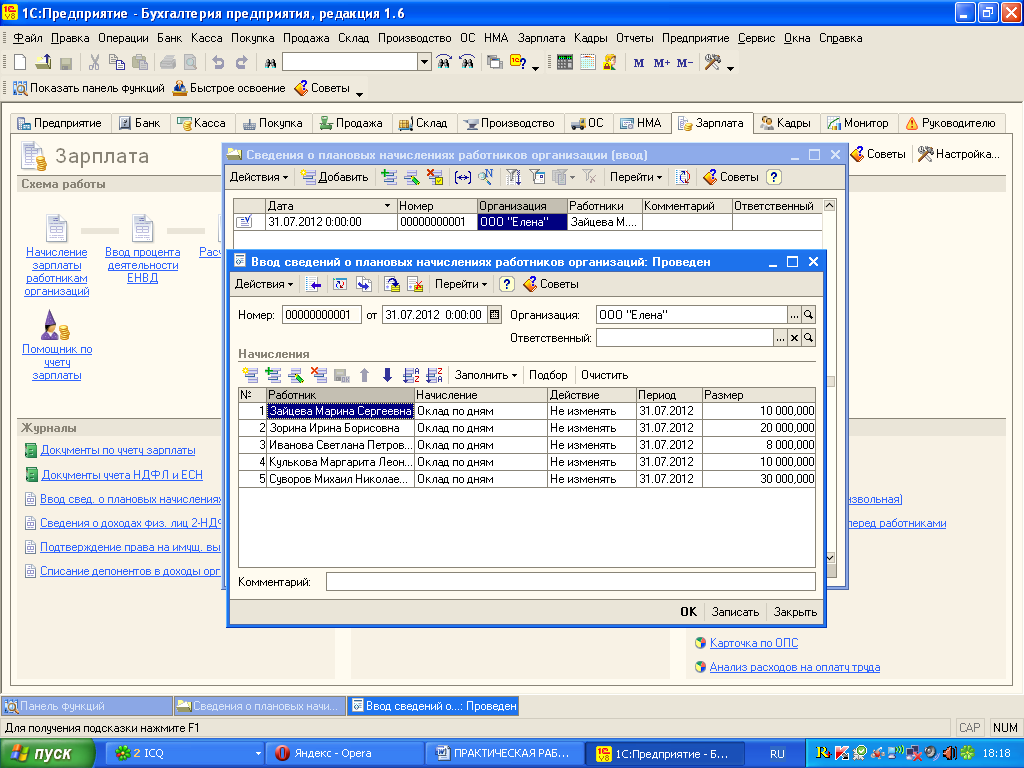Viewport: 1024px width, 768px height.
Task: Switch to Яндекс - Opera taskbar item
Action: coord(347,753)
